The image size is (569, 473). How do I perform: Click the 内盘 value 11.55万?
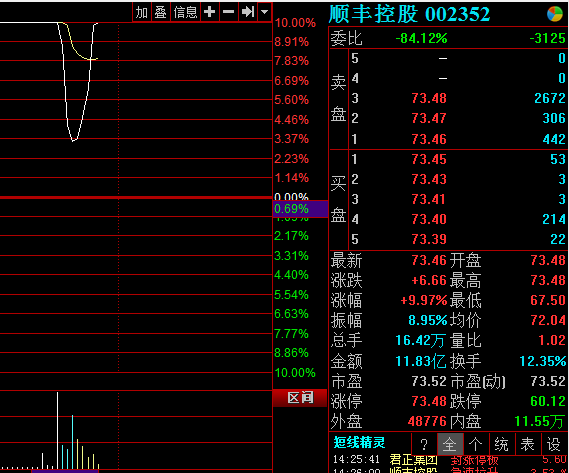(540, 422)
